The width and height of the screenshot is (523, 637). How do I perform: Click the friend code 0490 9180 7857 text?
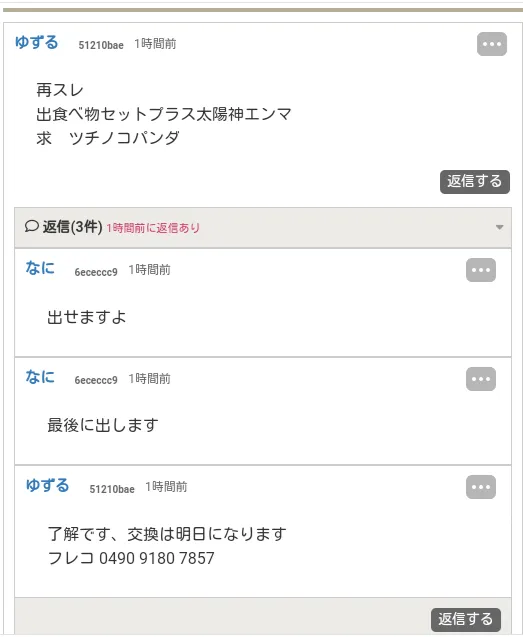pos(156,558)
